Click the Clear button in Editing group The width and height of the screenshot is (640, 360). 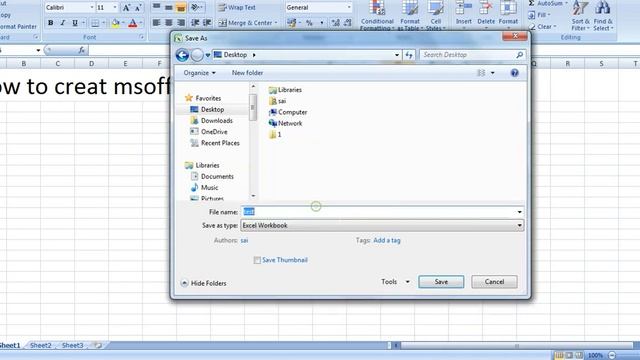point(541,27)
